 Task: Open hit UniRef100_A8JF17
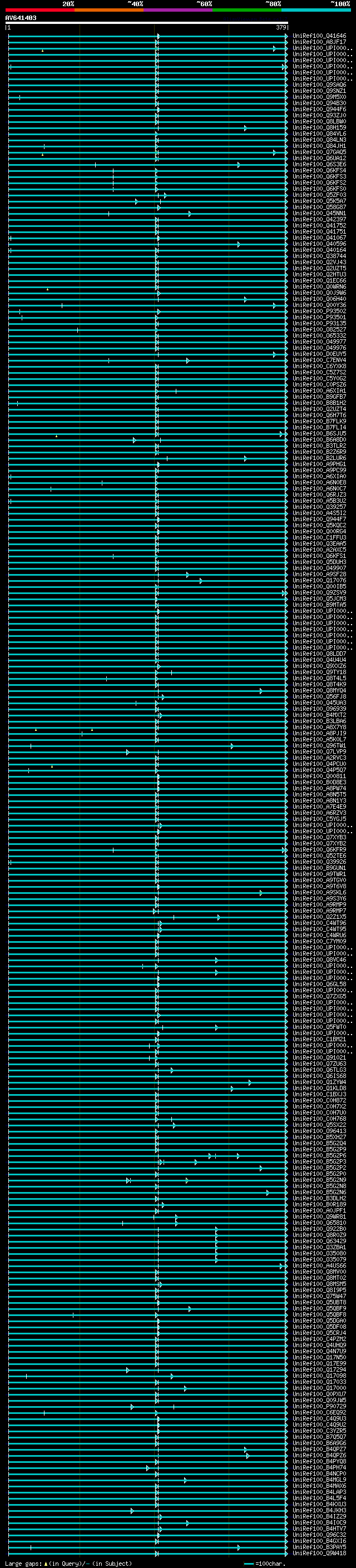319,42
